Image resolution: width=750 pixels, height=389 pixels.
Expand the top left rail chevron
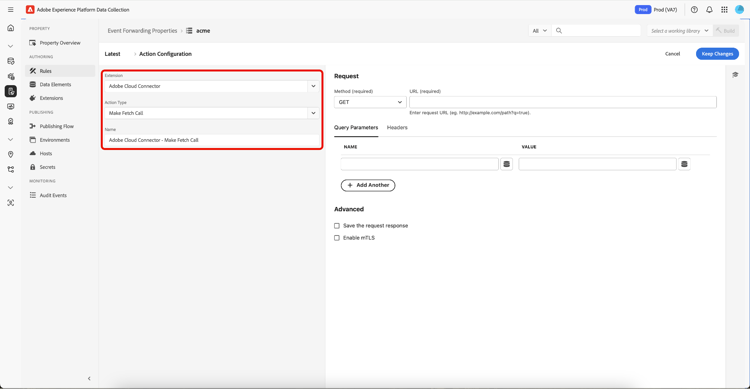click(x=11, y=46)
